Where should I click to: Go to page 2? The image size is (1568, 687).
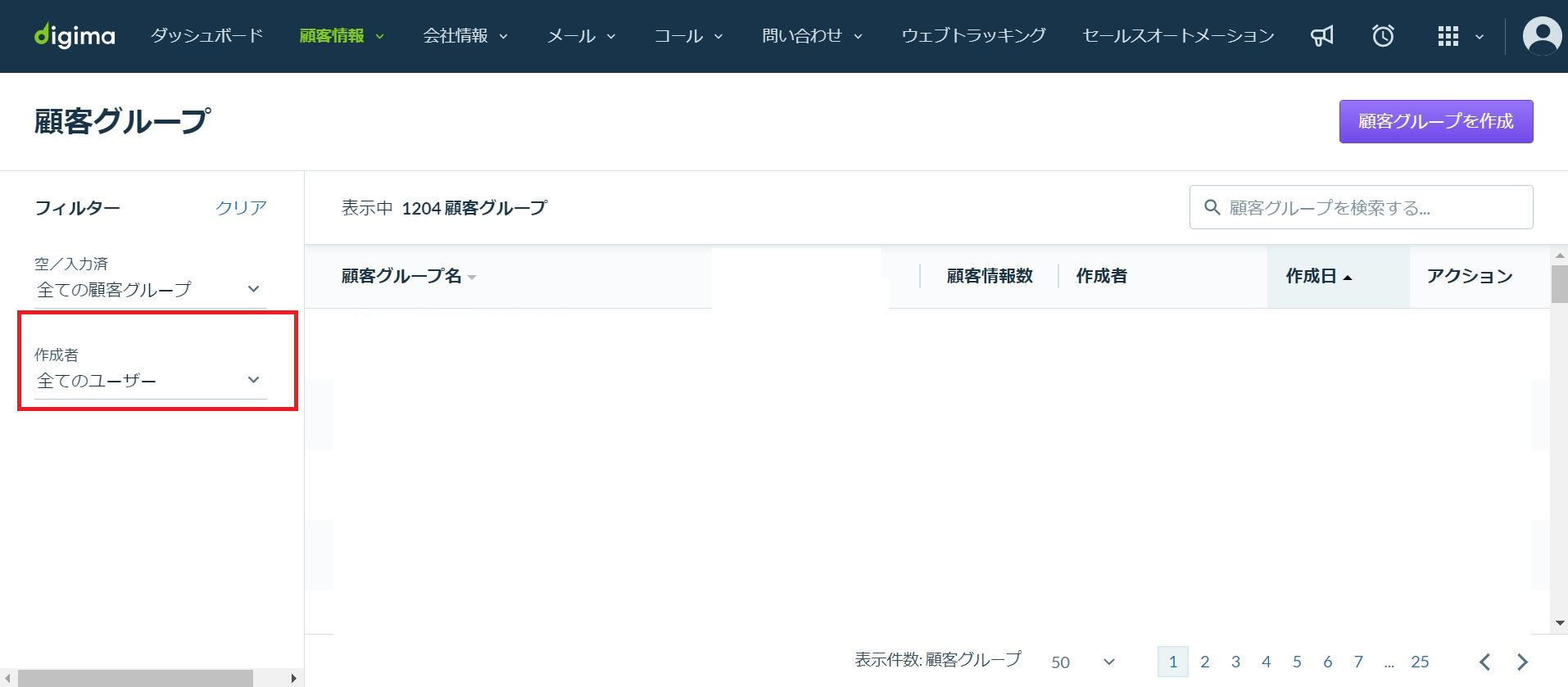point(1204,662)
